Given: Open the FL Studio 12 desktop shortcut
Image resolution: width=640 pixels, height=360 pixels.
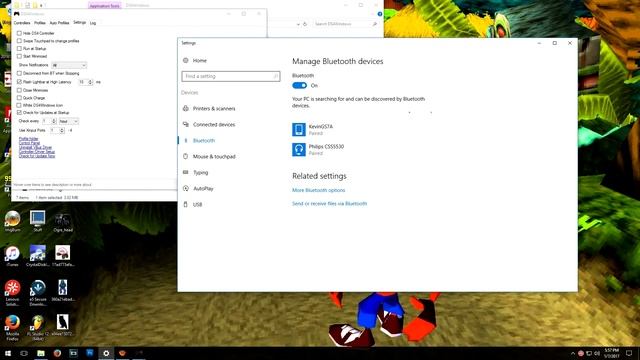Looking at the screenshot, I should tap(38, 327).
